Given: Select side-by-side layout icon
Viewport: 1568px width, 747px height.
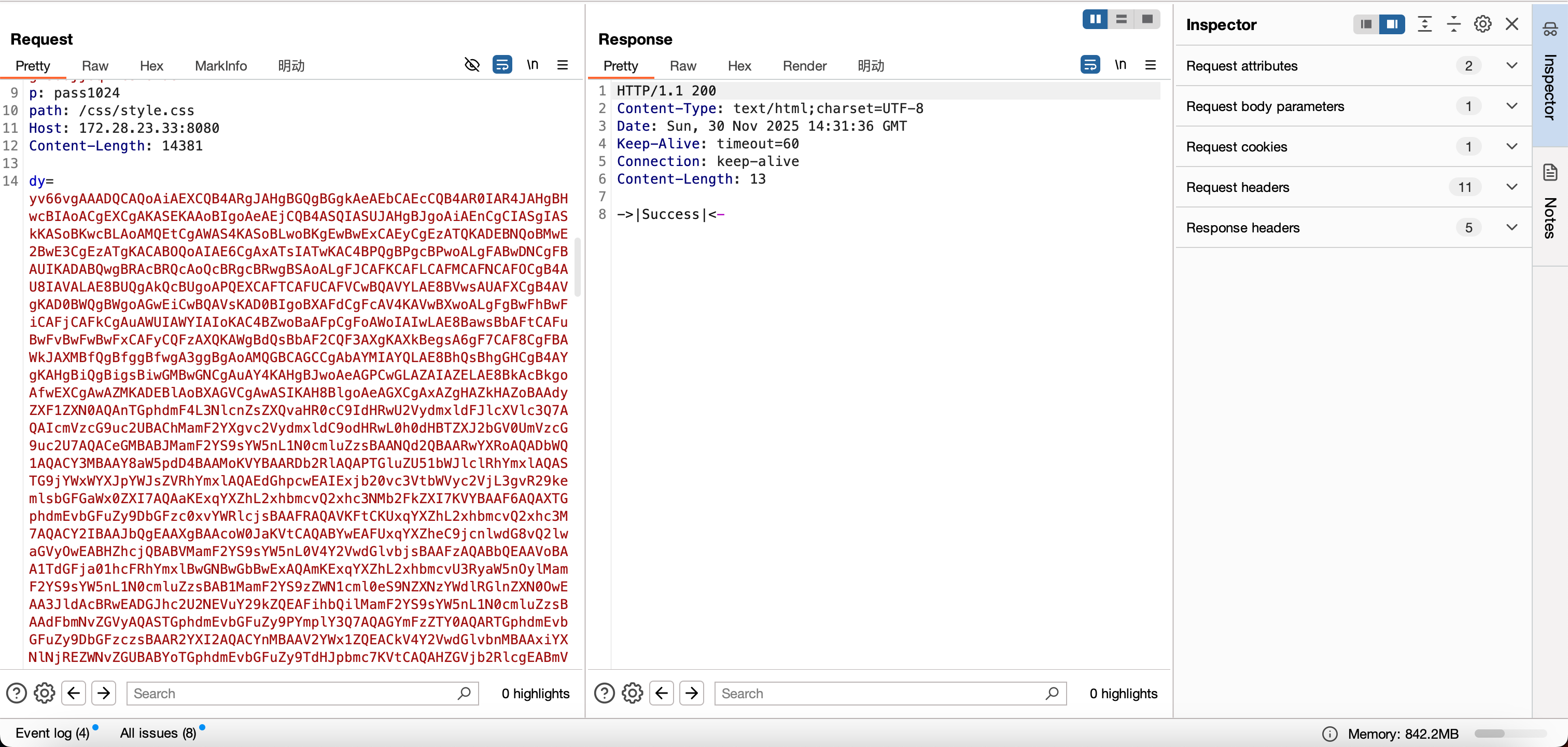Looking at the screenshot, I should click(x=1095, y=20).
